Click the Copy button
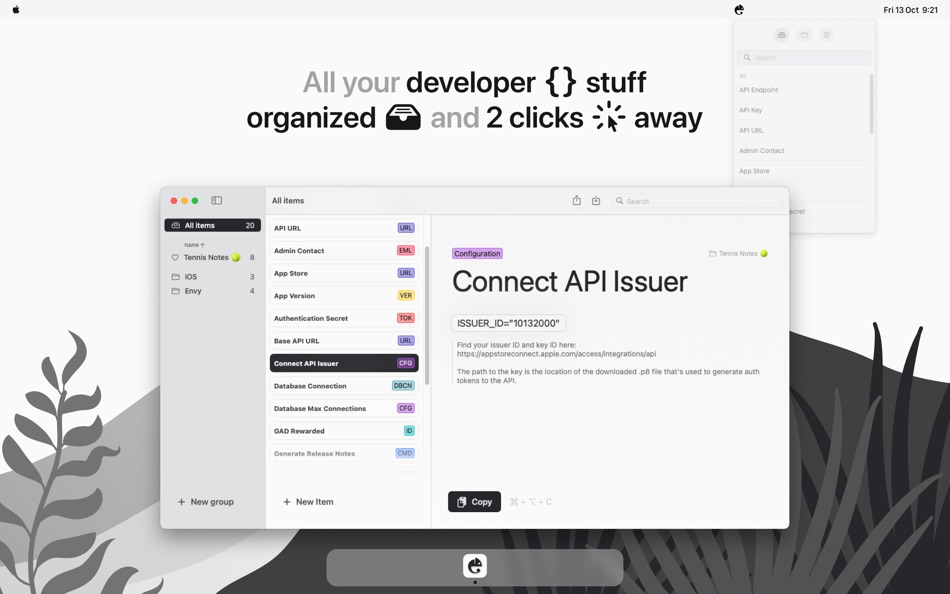The height and width of the screenshot is (594, 950). pyautogui.click(x=473, y=501)
